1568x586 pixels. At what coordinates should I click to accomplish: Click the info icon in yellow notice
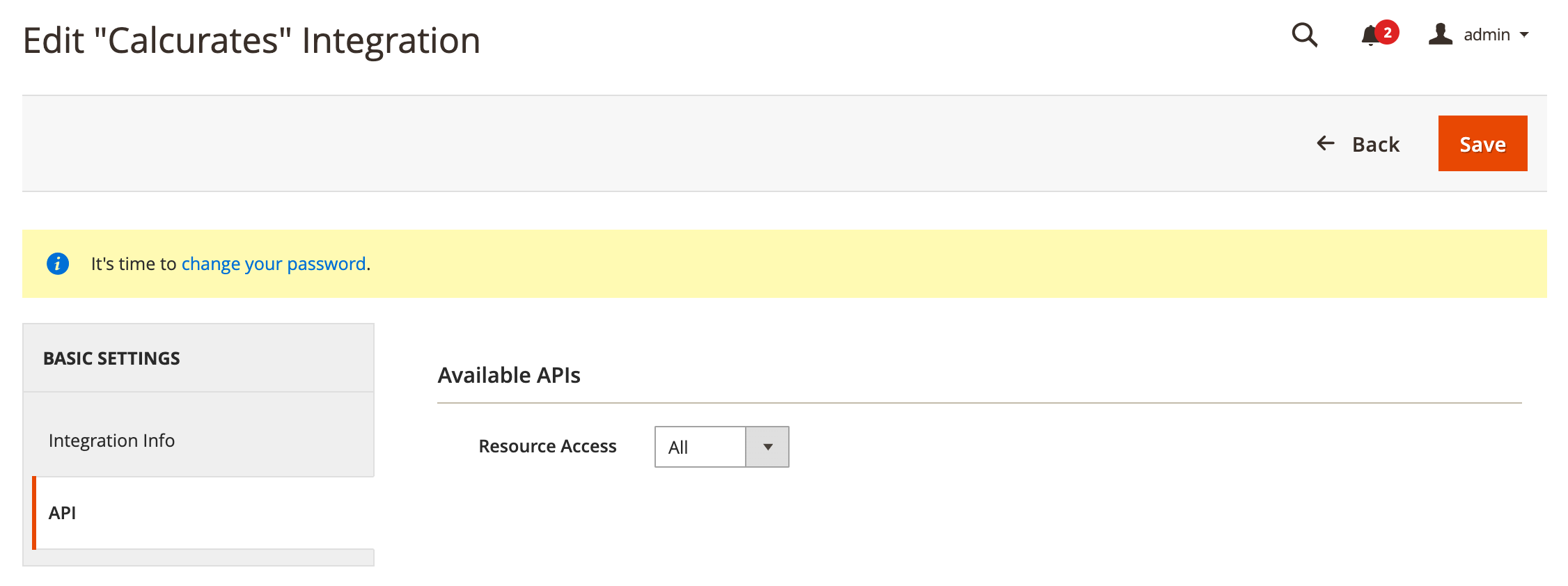58,264
